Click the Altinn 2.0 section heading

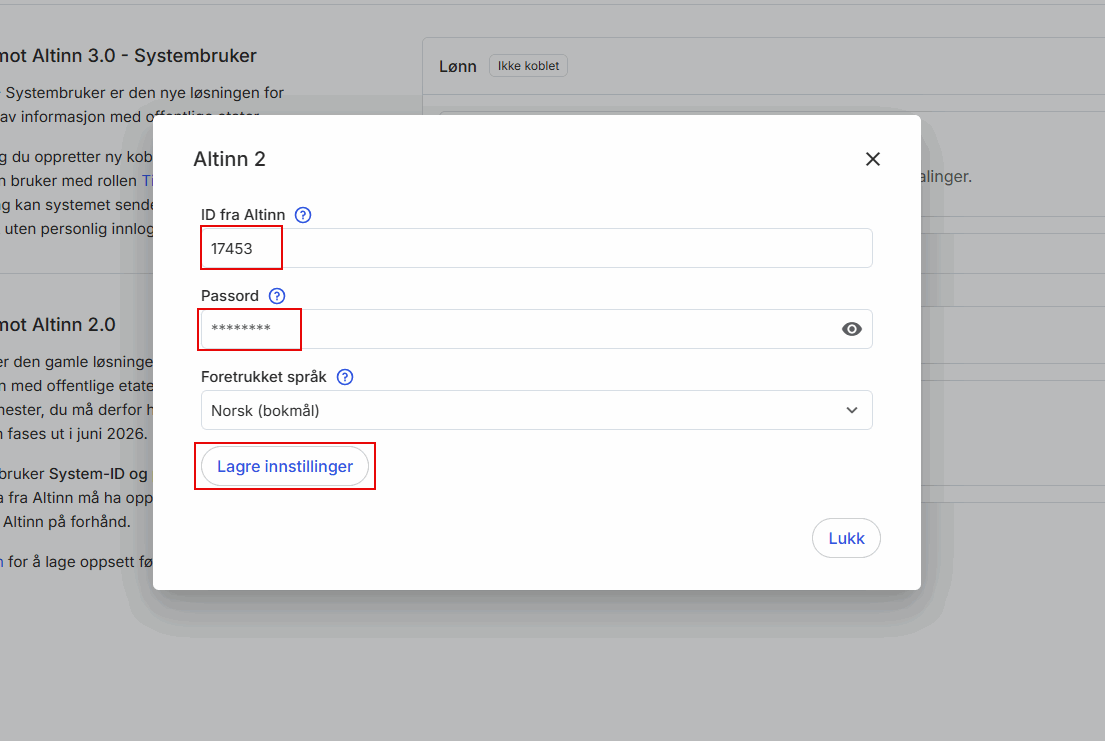[x=58, y=324]
